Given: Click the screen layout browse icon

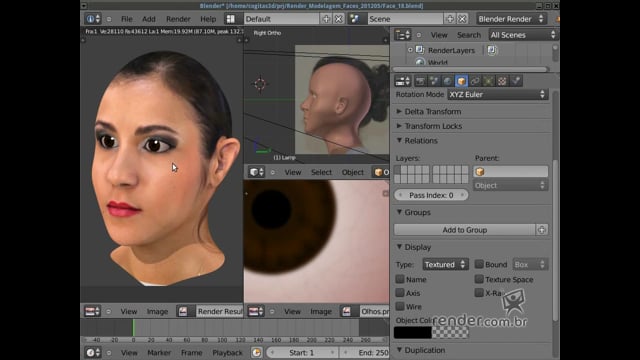Looking at the screenshot, I should [x=231, y=19].
